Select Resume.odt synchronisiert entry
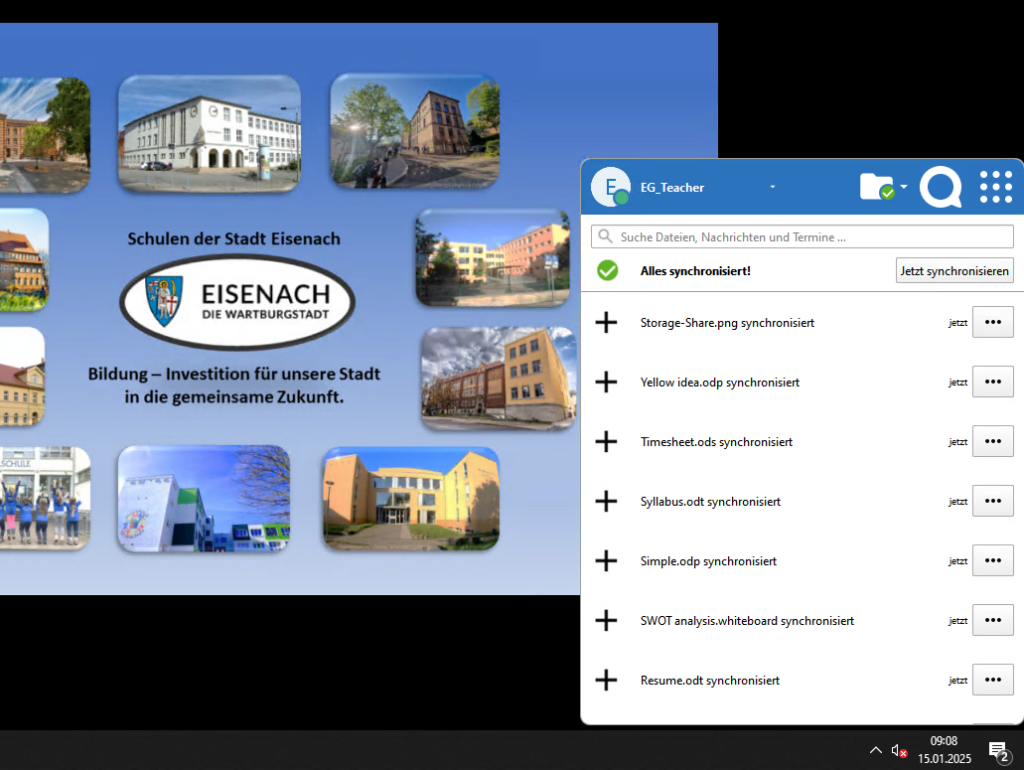Viewport: 1024px width, 770px height. point(710,681)
